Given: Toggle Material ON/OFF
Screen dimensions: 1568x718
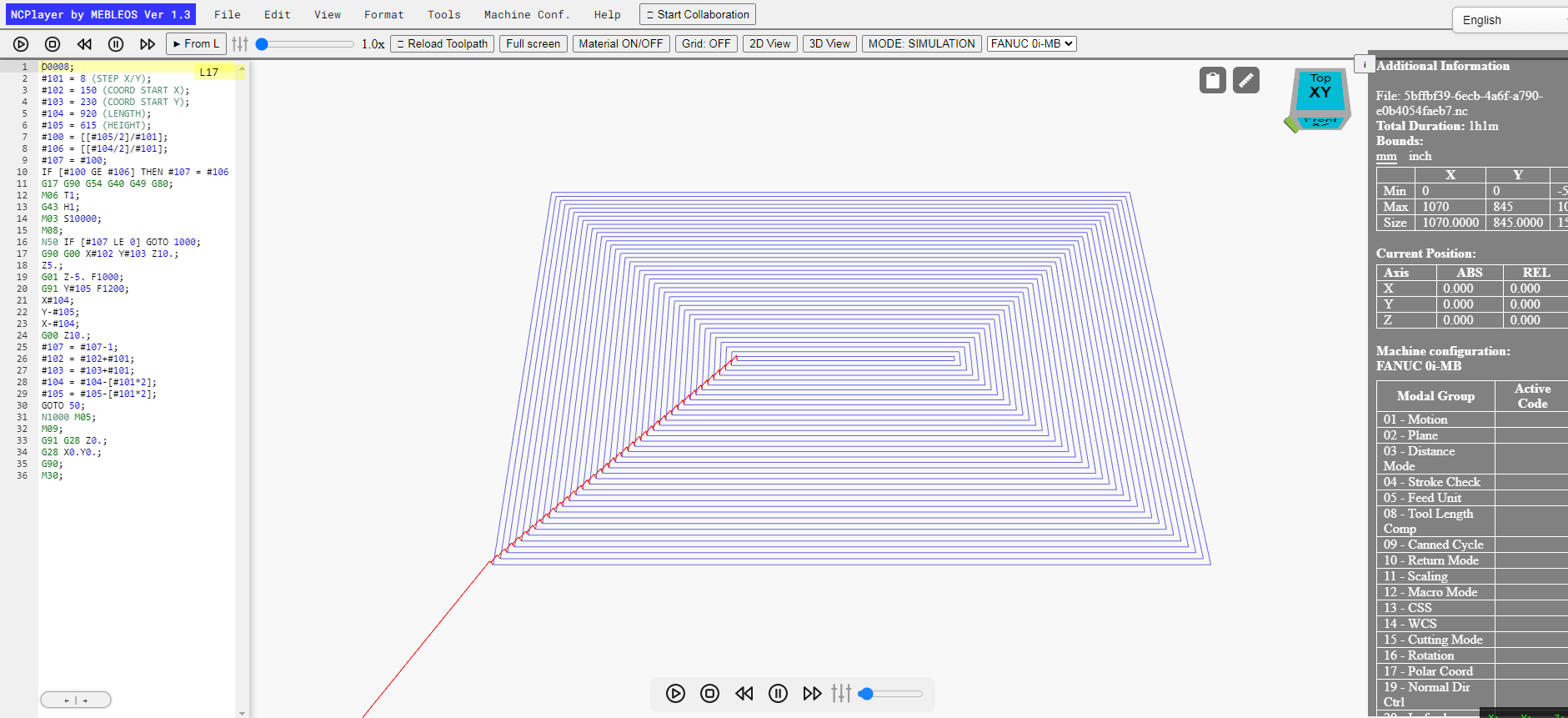Looking at the screenshot, I should click(621, 43).
